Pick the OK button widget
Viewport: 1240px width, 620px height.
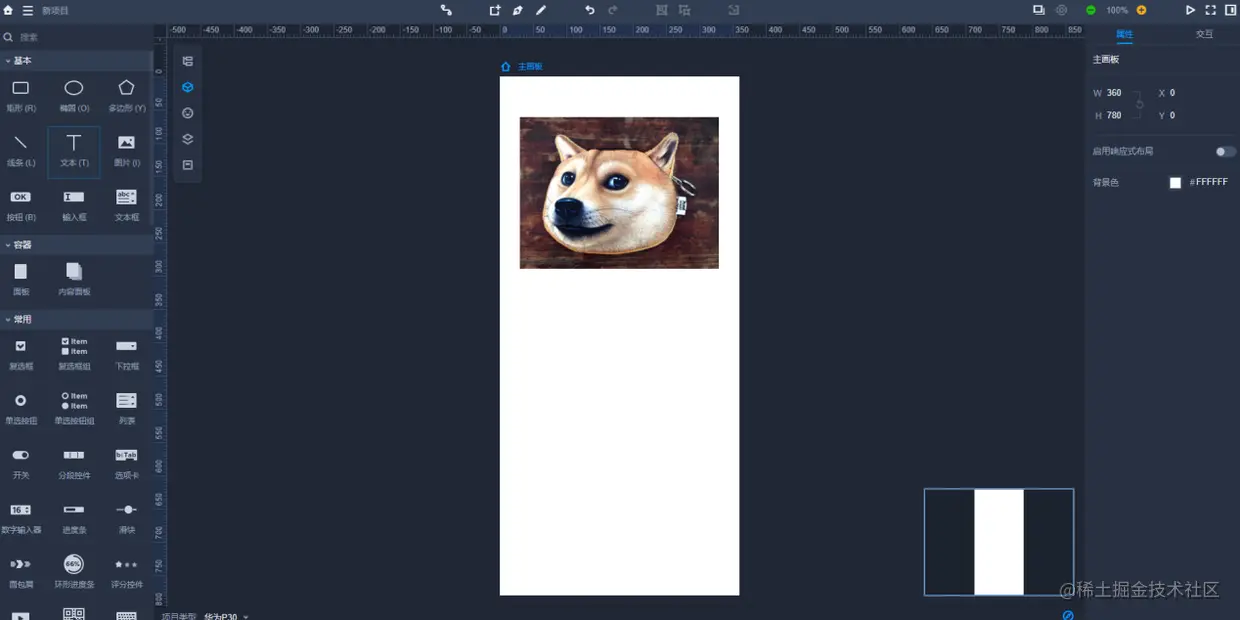[x=20, y=204]
